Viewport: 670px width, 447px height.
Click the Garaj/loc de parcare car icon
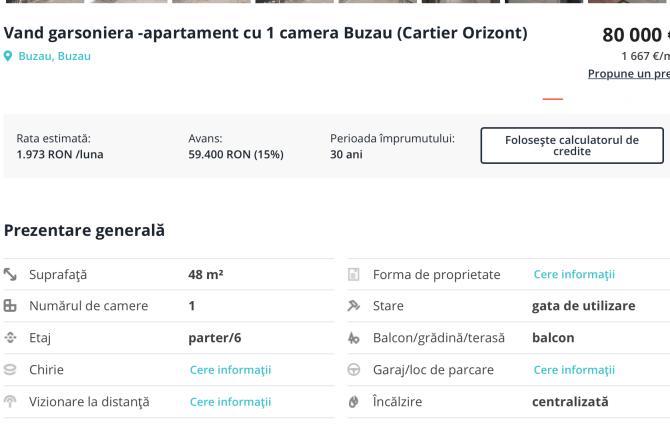(354, 370)
